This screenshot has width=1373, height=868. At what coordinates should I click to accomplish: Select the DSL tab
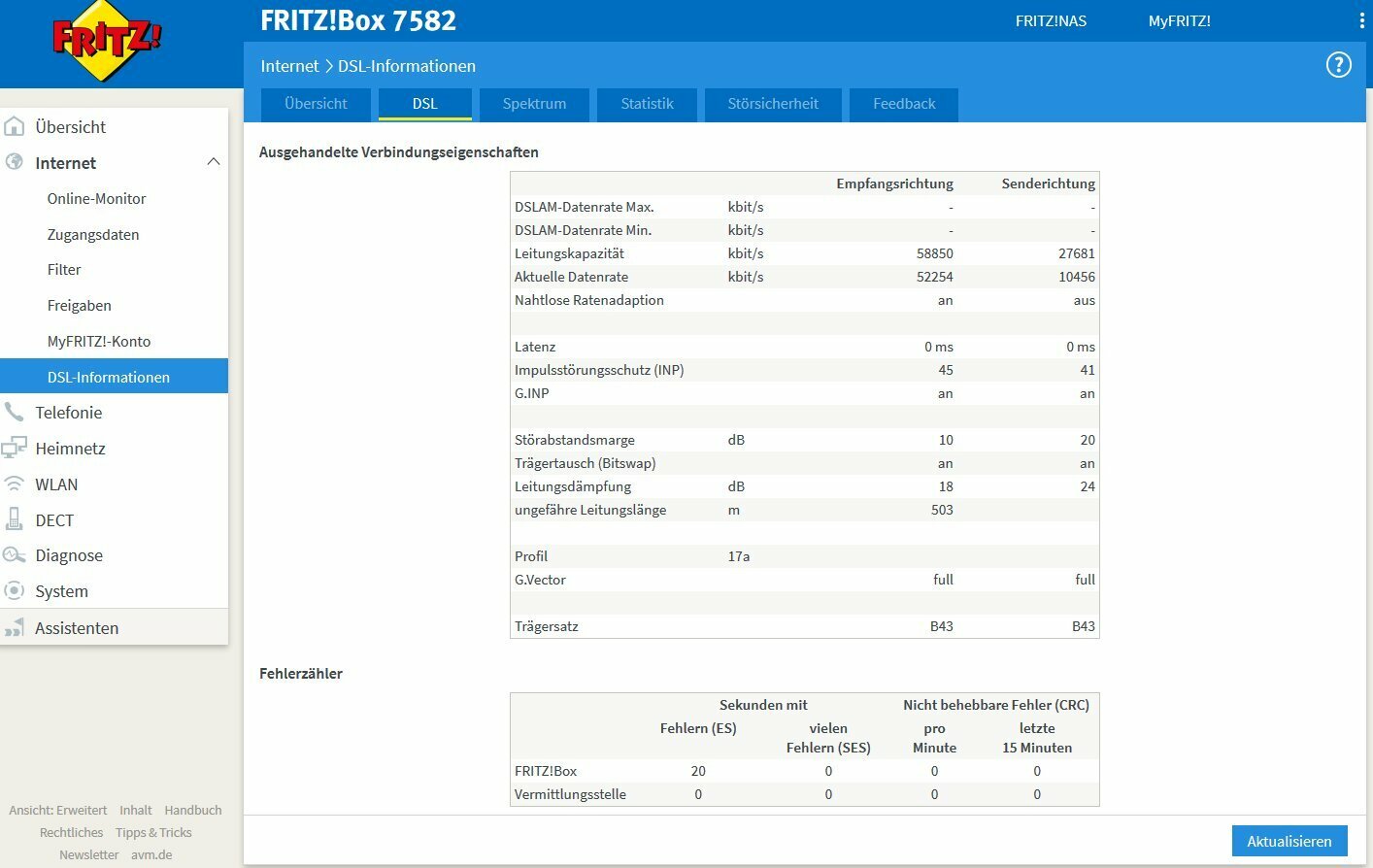click(424, 104)
